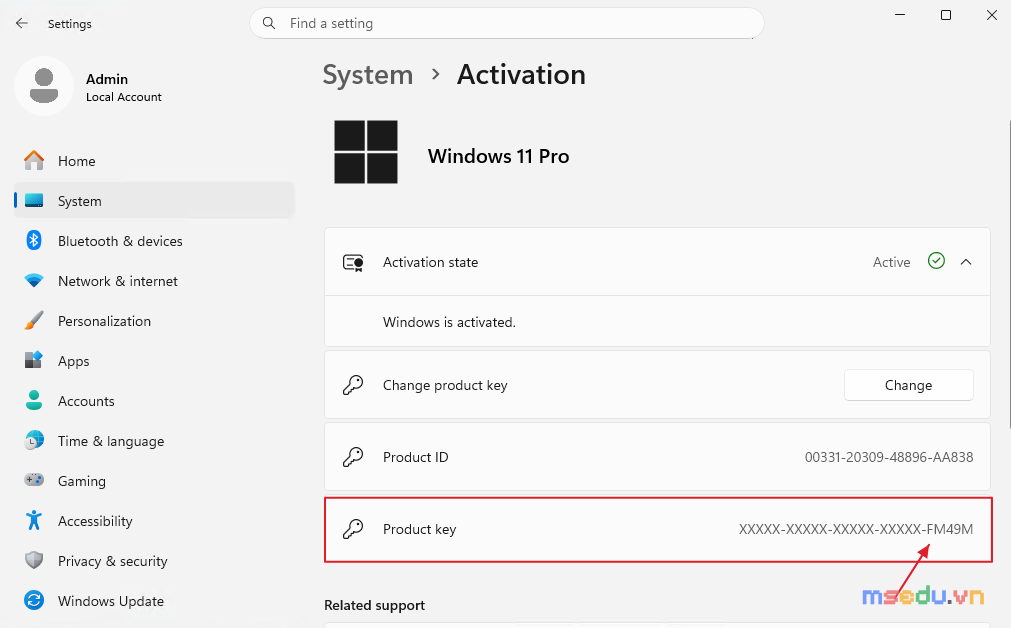Open Network & internet wifi icon
This screenshot has height=628, width=1011.
pyautogui.click(x=34, y=280)
